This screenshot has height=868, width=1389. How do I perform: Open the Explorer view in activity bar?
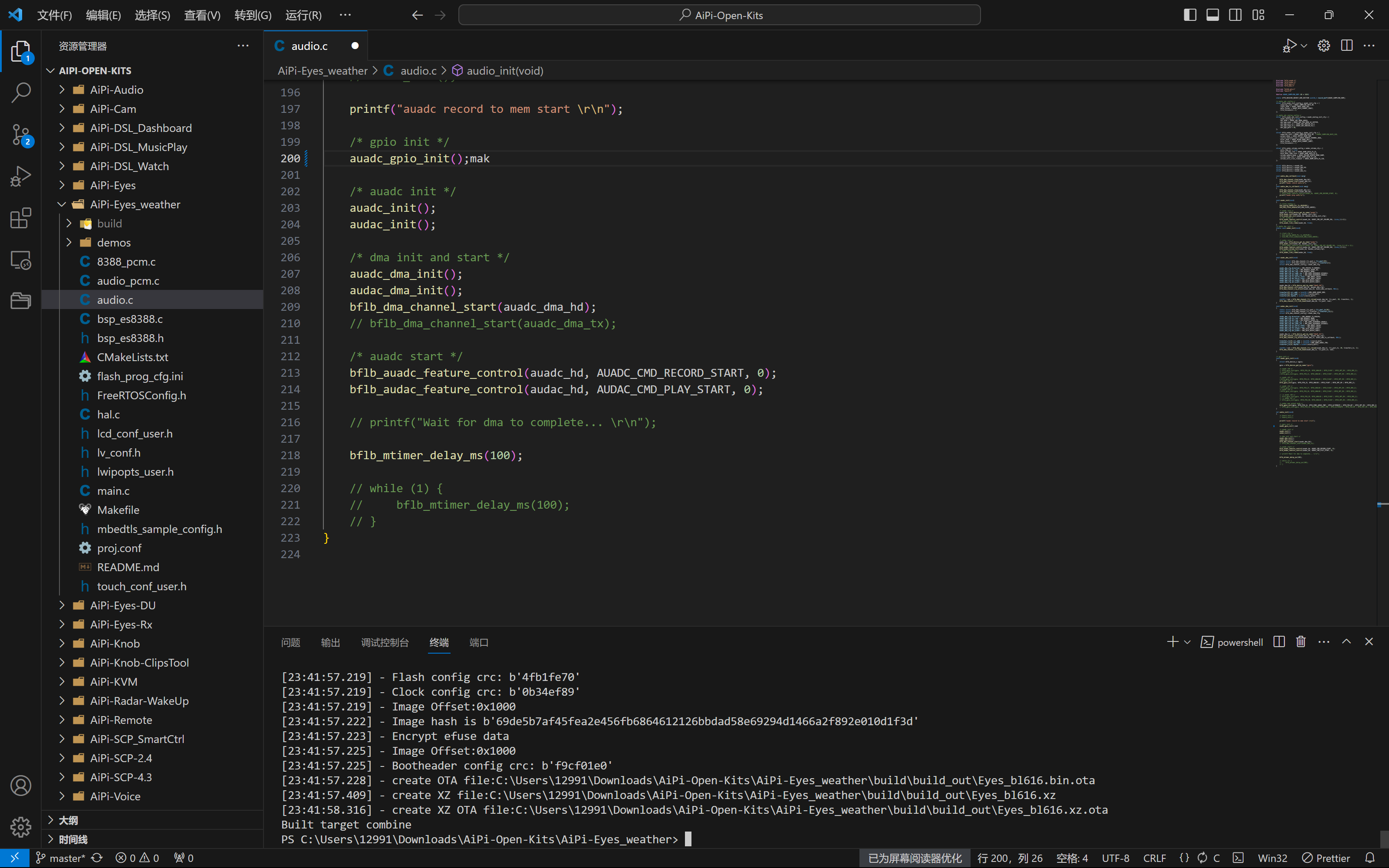21,52
